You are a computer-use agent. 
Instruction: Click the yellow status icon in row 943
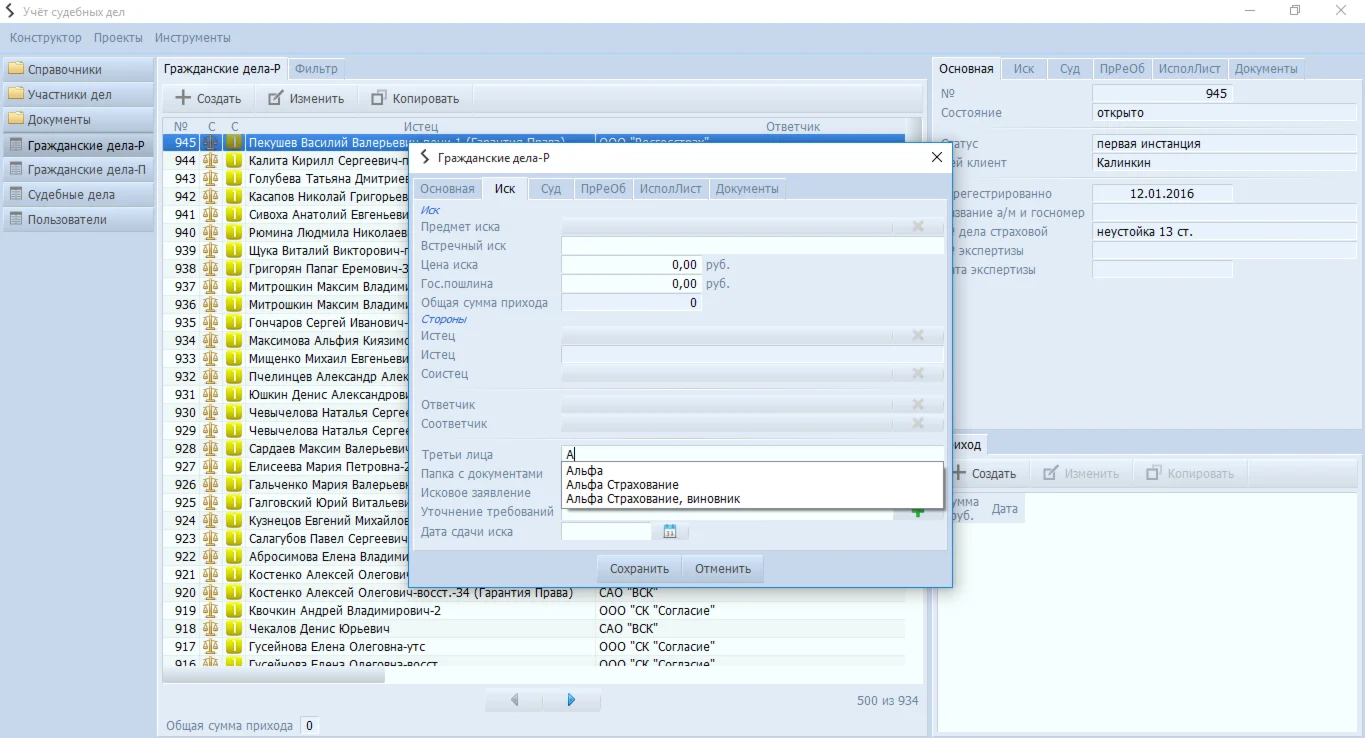tap(234, 179)
